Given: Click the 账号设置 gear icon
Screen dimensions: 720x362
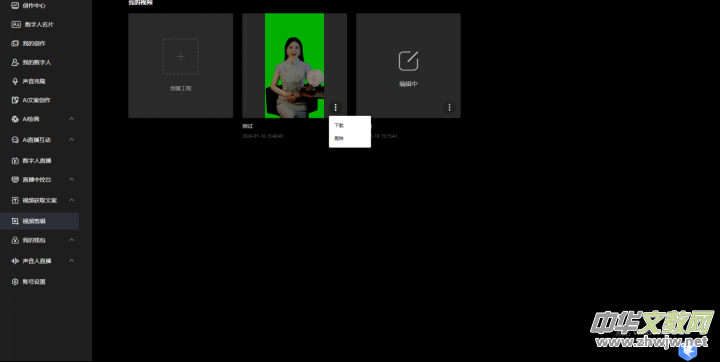Looking at the screenshot, I should 15,282.
